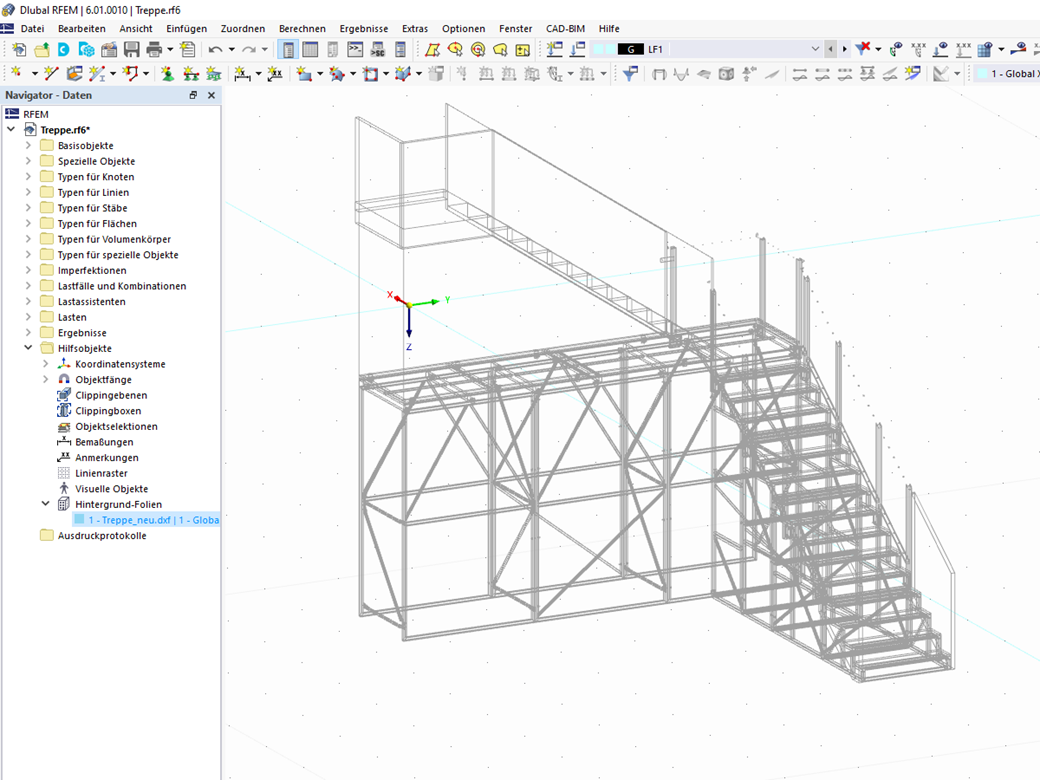Click the New member tool icon

[x=97, y=74]
